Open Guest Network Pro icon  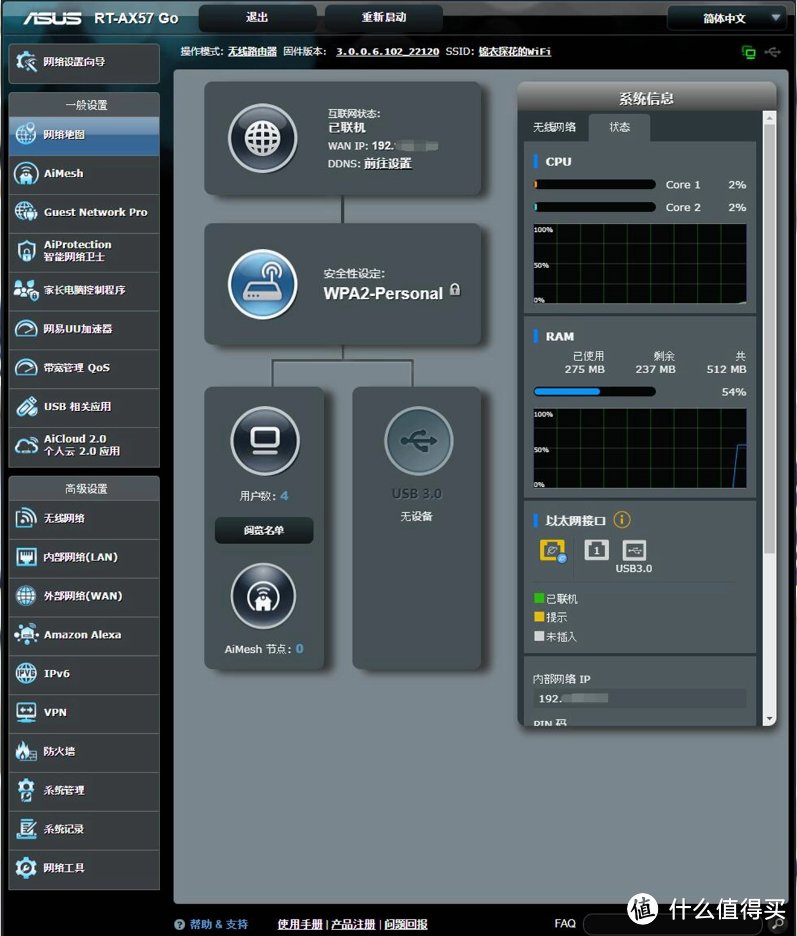[x=26, y=211]
